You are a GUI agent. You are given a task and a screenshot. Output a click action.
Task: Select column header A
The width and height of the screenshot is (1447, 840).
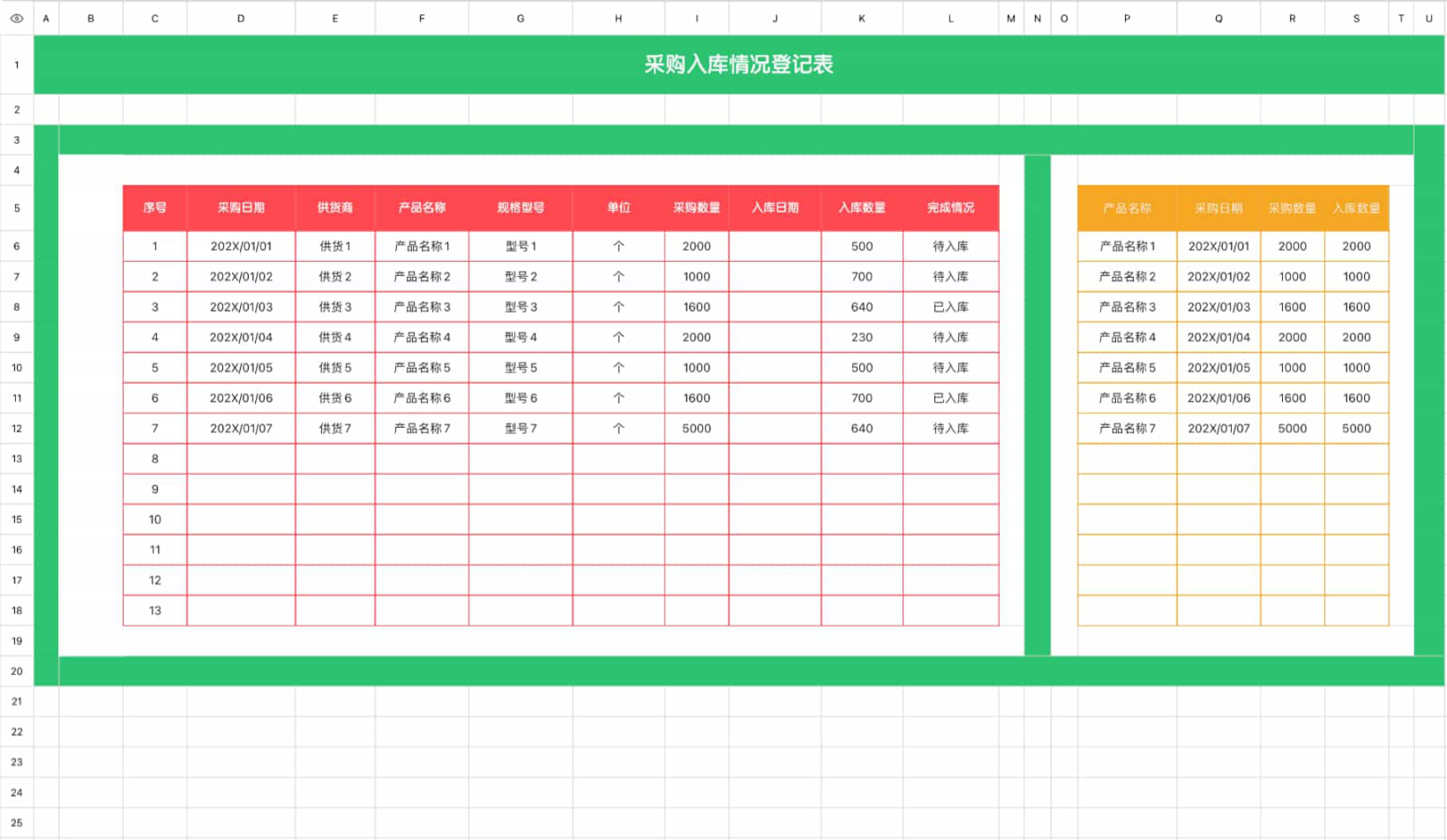(46, 18)
